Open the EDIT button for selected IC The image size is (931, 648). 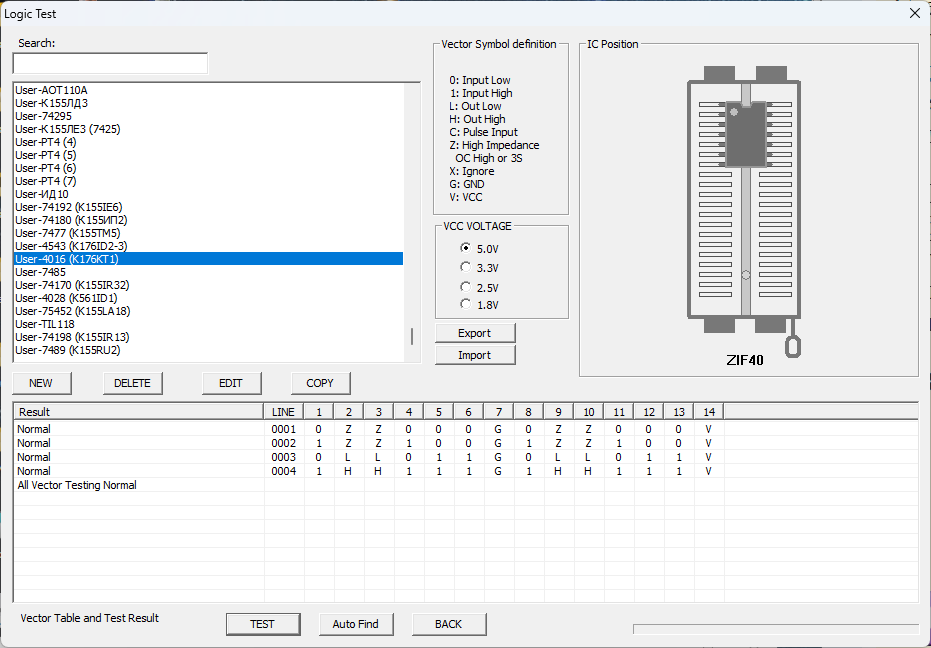point(230,383)
